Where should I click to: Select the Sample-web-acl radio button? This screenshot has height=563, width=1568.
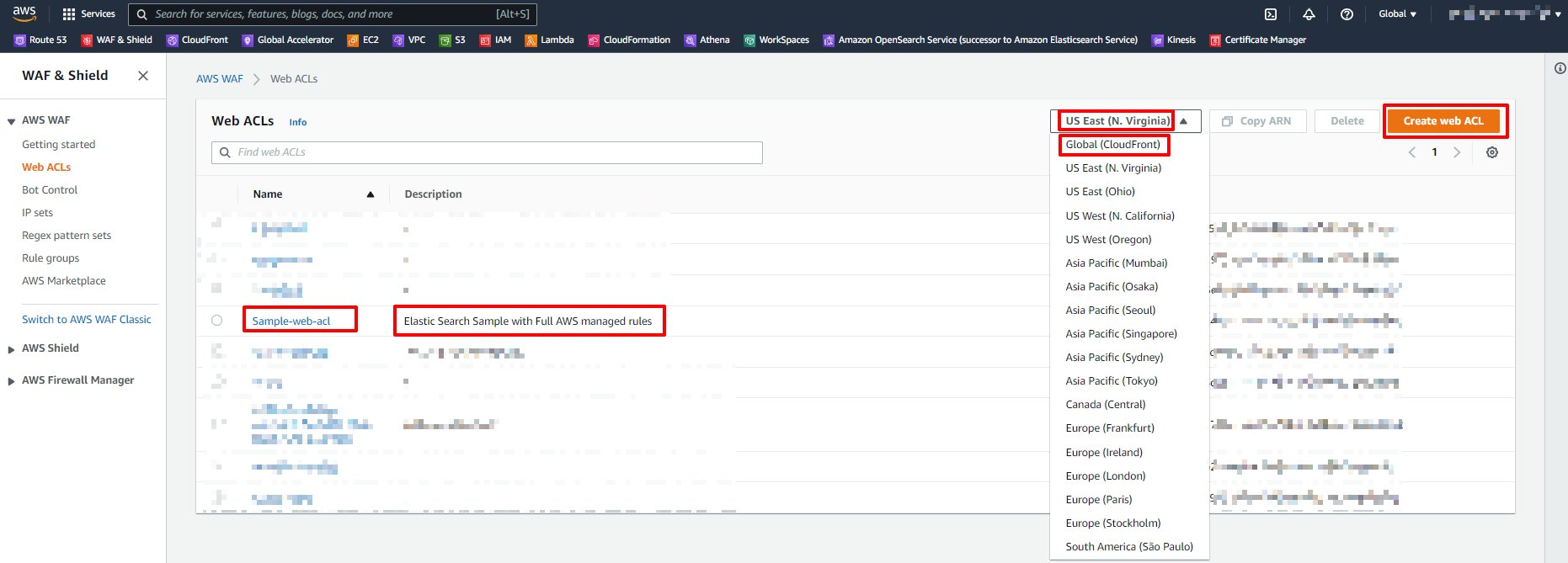coord(217,321)
